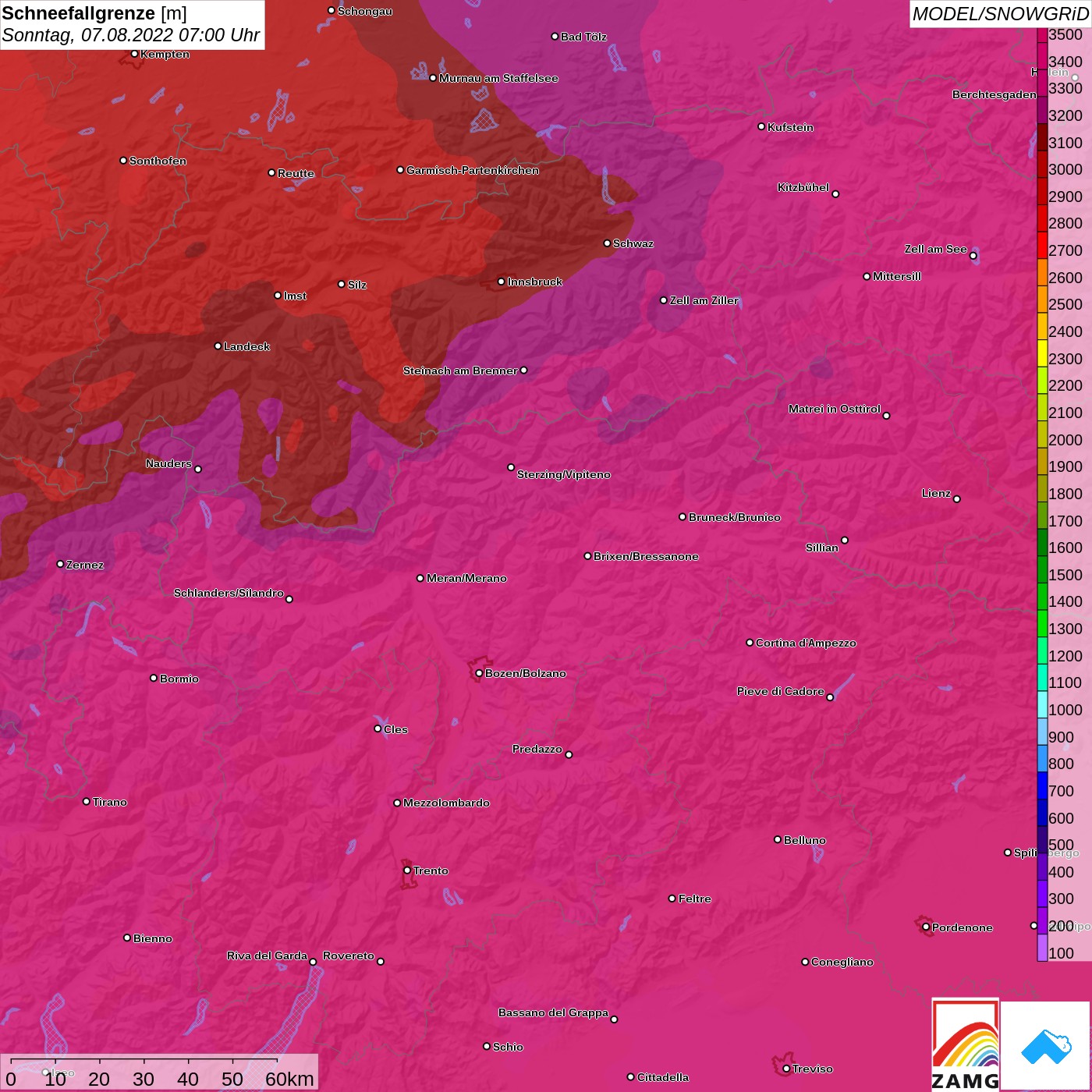Click the Tirano marker dot
Viewport: 1092px width, 1092px height.
[87, 801]
